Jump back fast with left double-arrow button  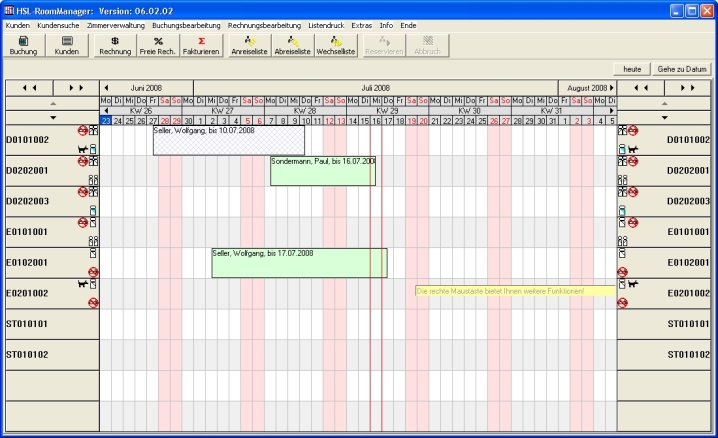(29, 88)
